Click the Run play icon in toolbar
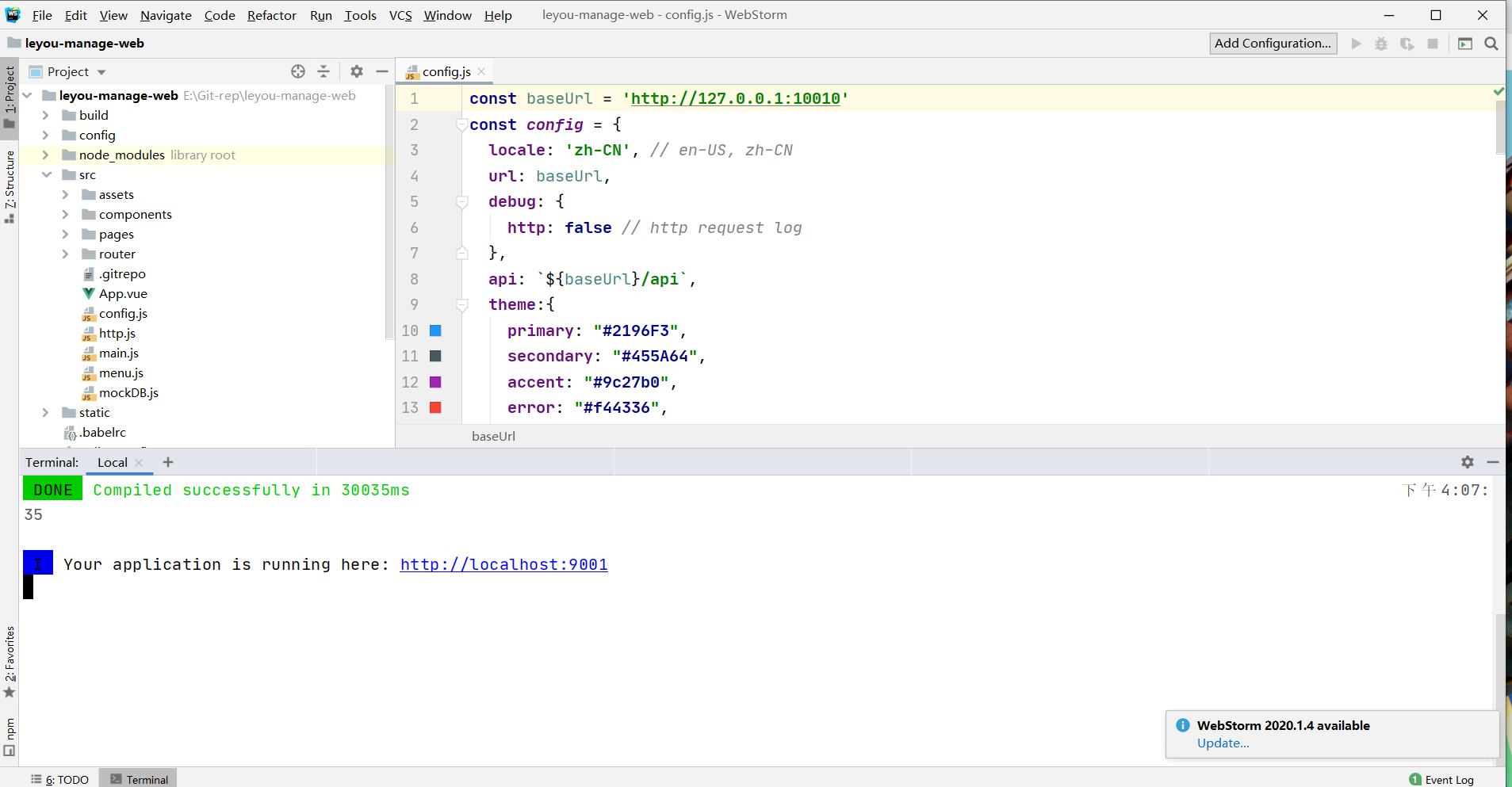 point(1357,44)
